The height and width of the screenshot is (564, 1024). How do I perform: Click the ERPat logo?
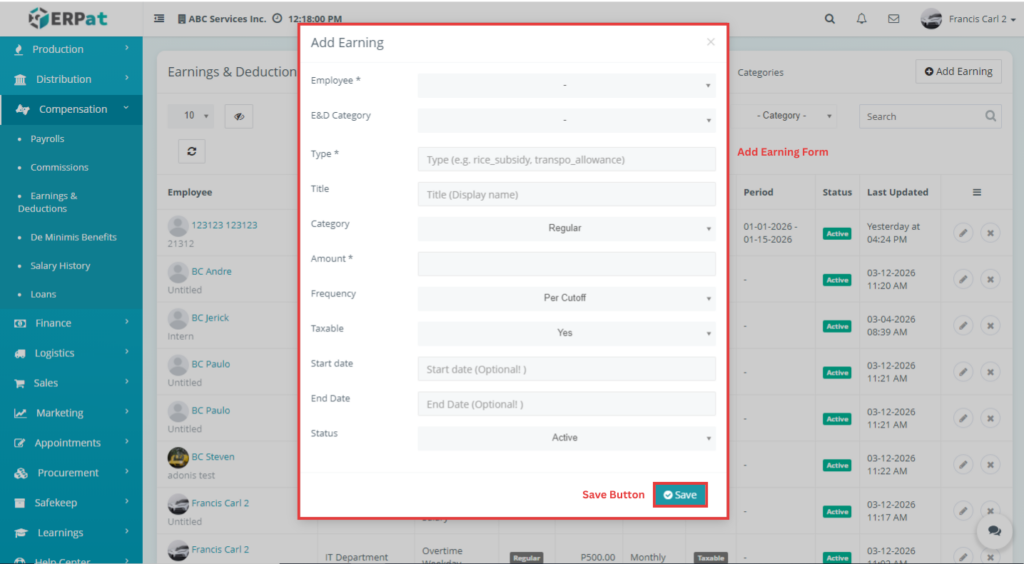click(68, 18)
